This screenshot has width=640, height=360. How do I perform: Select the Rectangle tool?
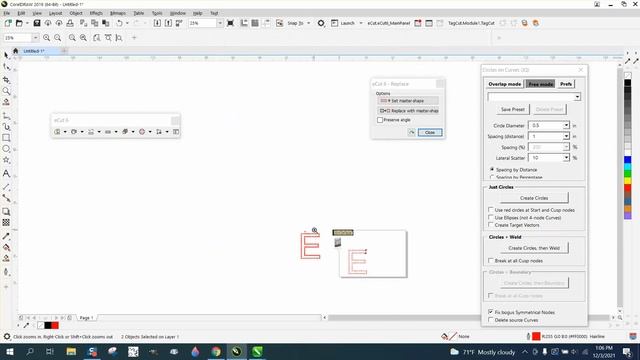6,138
